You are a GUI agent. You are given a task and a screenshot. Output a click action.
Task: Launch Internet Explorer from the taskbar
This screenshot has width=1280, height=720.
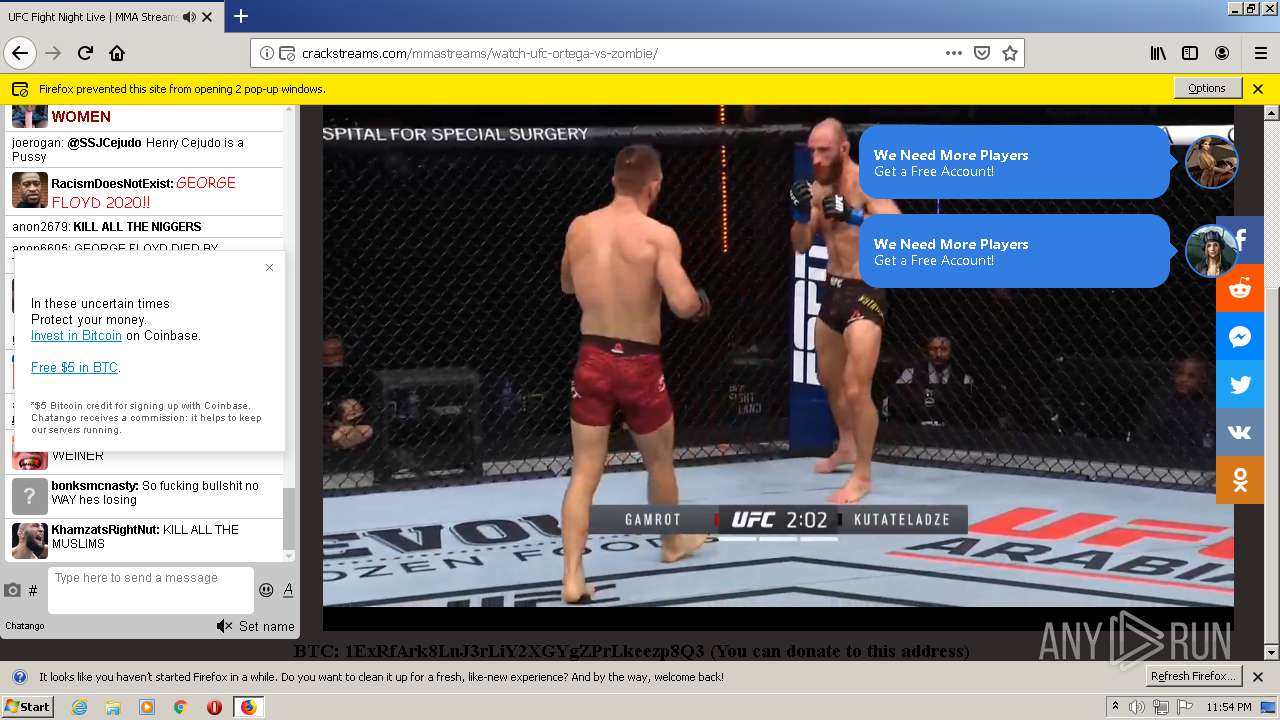(80, 707)
